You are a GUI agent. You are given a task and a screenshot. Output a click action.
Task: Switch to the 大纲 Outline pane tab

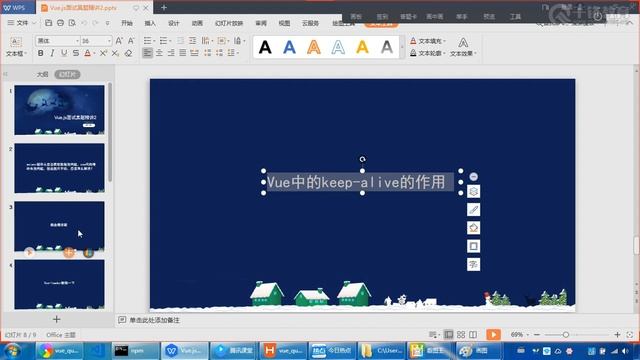pyautogui.click(x=42, y=74)
